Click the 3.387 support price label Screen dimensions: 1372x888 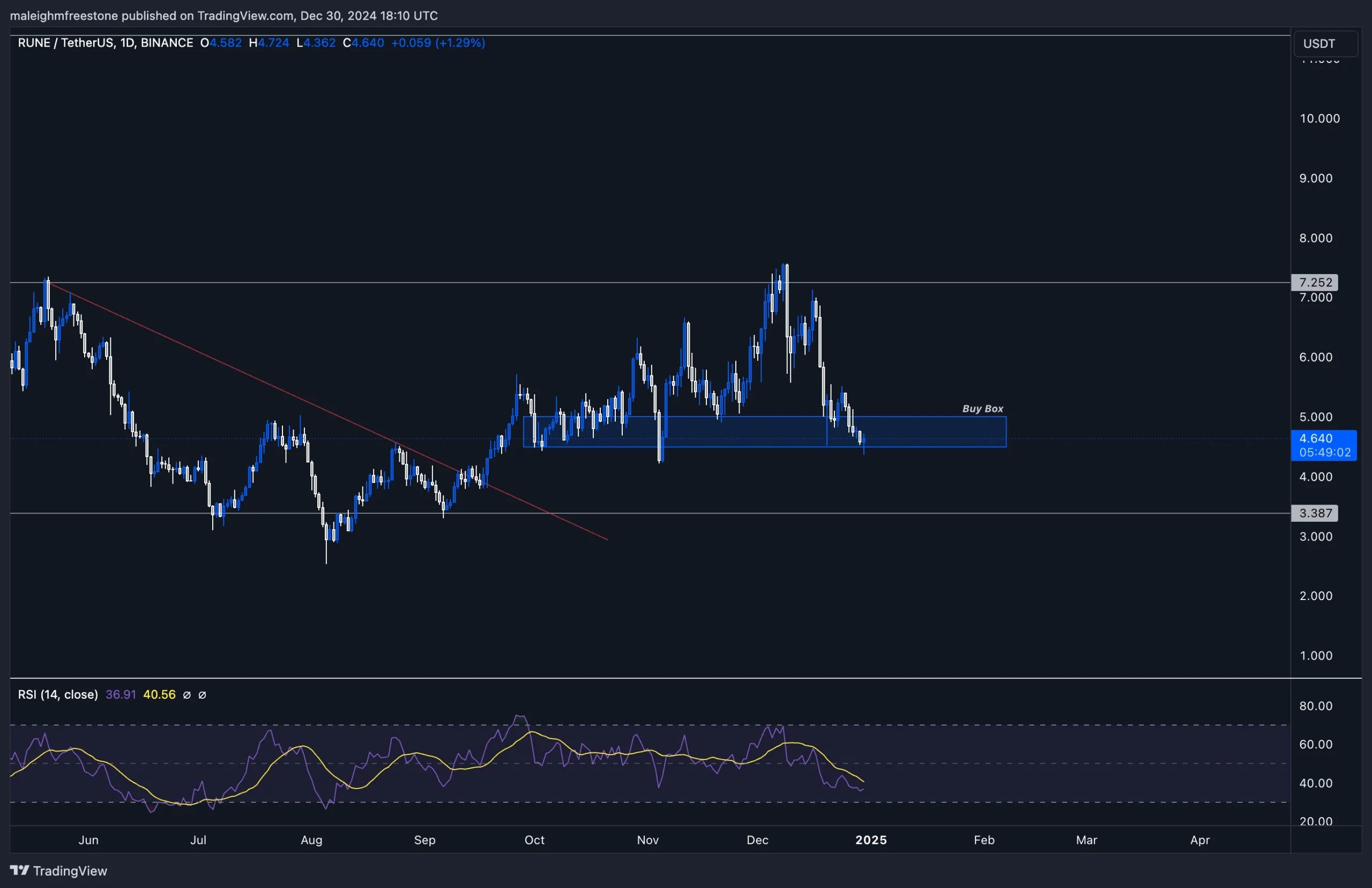(1316, 513)
